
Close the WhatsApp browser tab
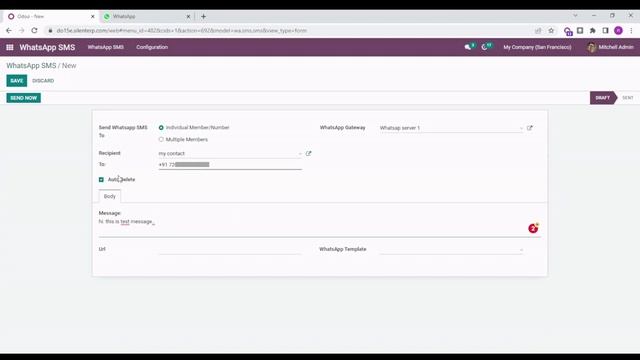[x=189, y=17]
